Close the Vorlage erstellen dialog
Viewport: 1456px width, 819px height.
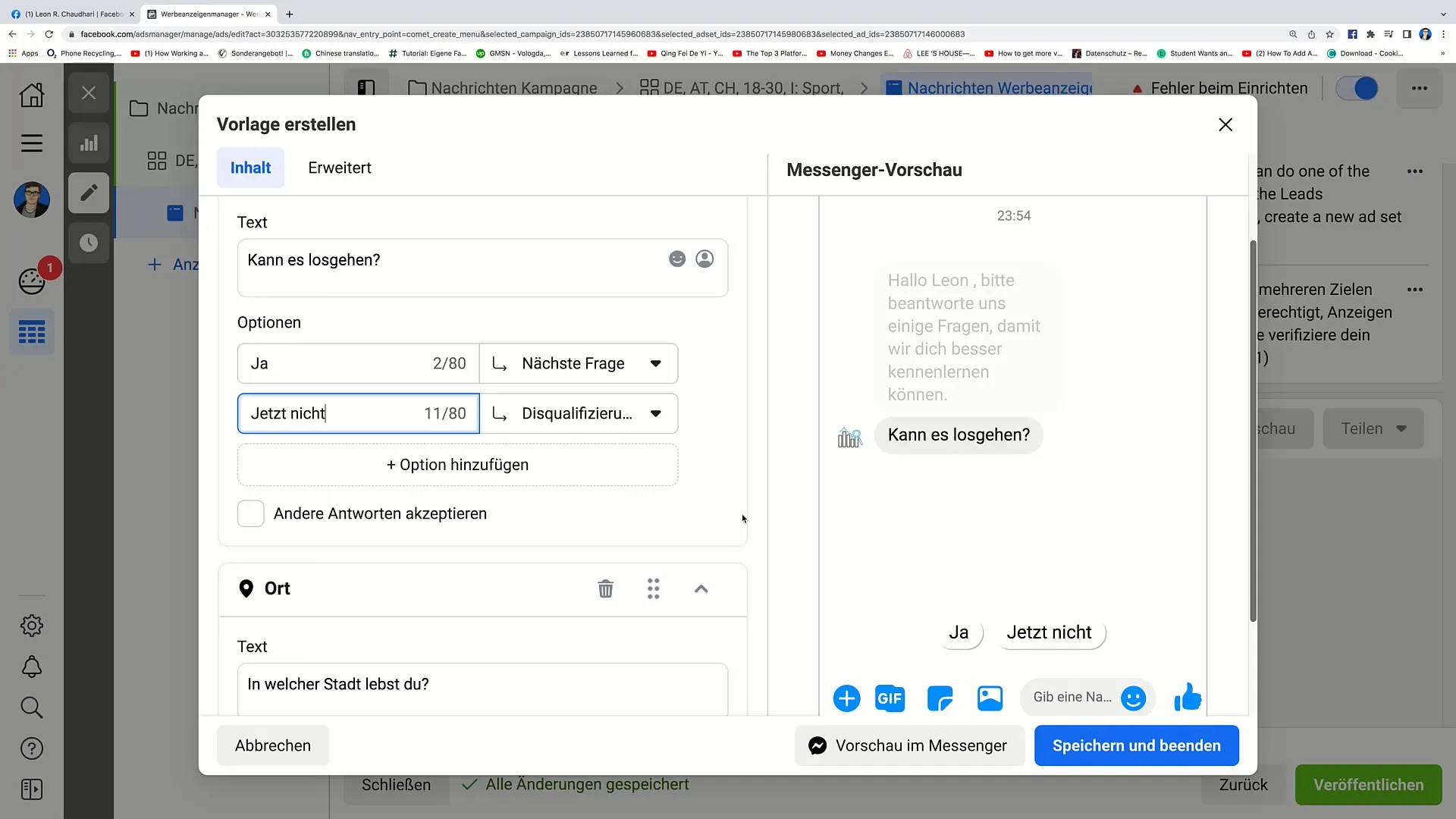1225,124
